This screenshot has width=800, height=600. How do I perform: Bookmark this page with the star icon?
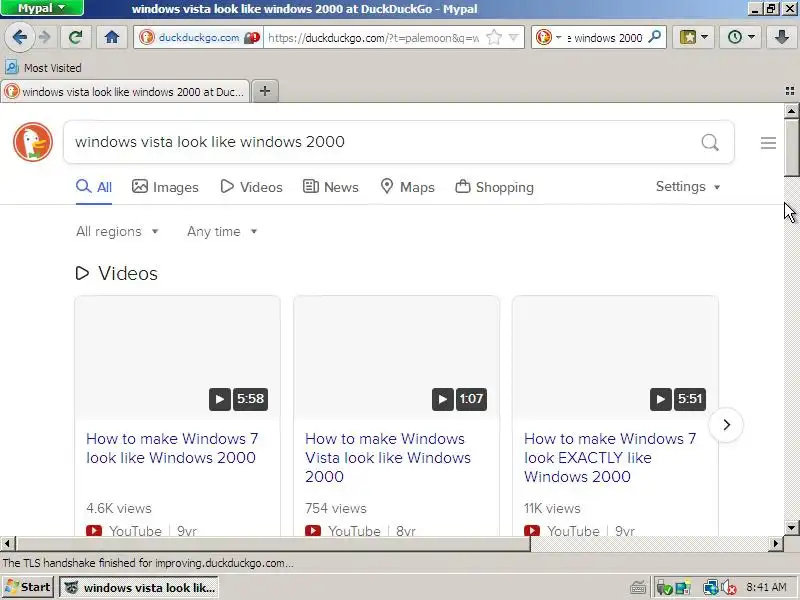[x=494, y=37]
